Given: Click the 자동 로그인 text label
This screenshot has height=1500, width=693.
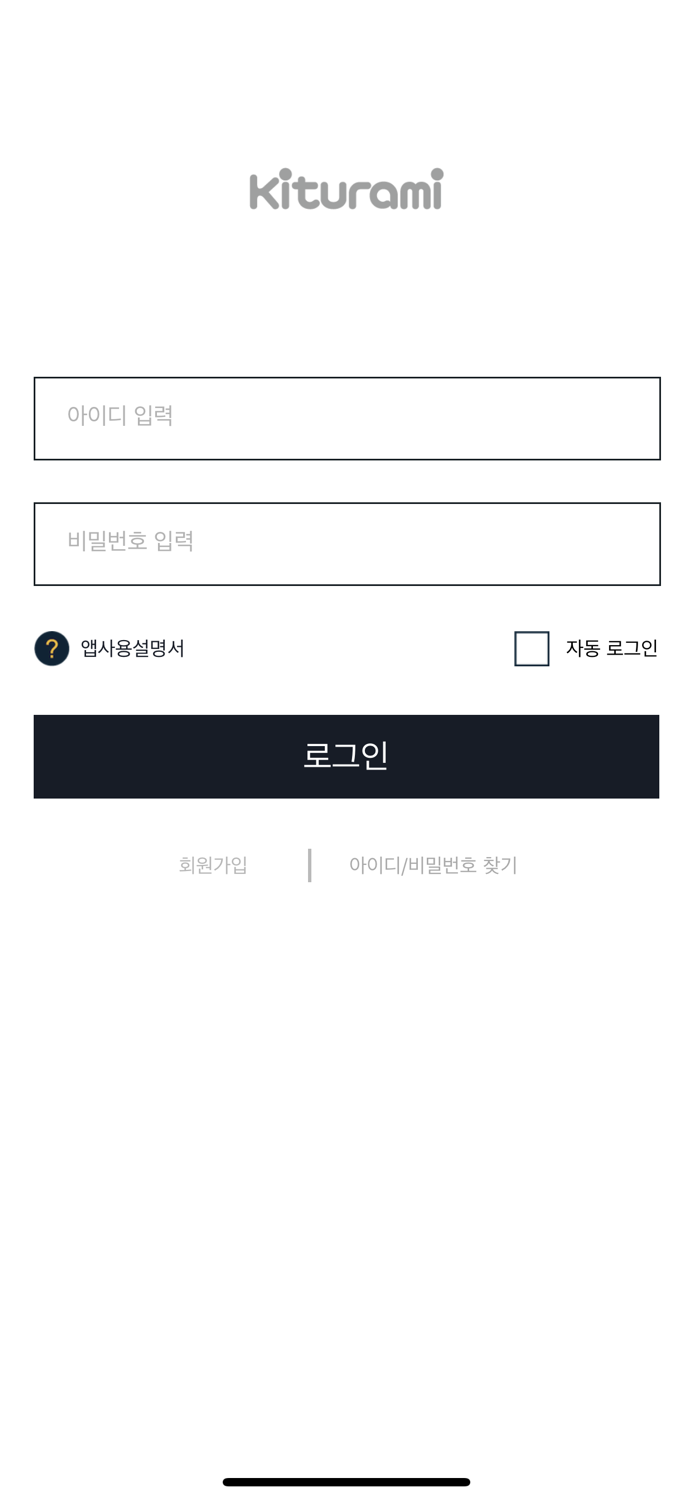Looking at the screenshot, I should 610,648.
